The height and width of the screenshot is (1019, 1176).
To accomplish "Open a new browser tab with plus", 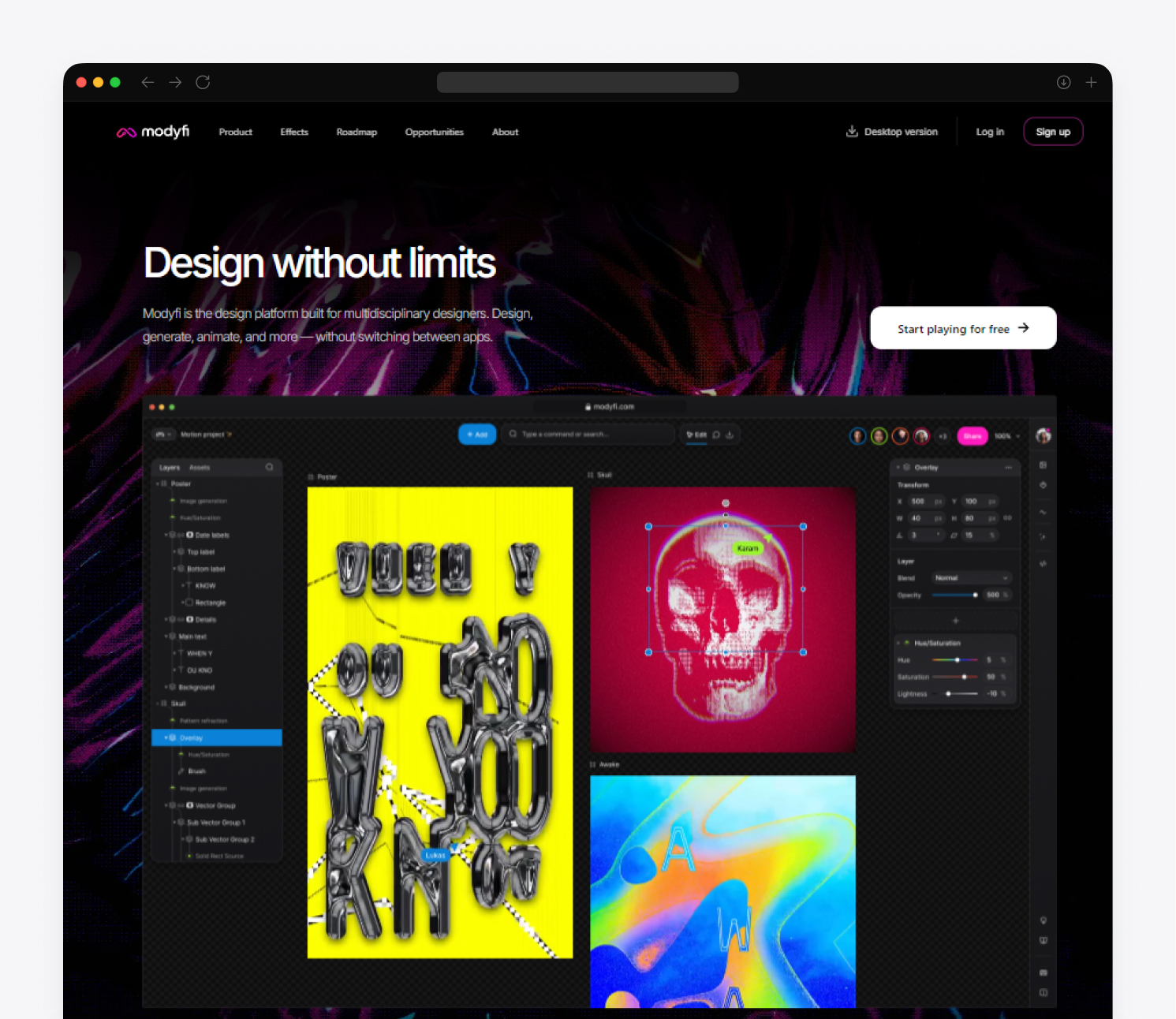I will point(1091,82).
